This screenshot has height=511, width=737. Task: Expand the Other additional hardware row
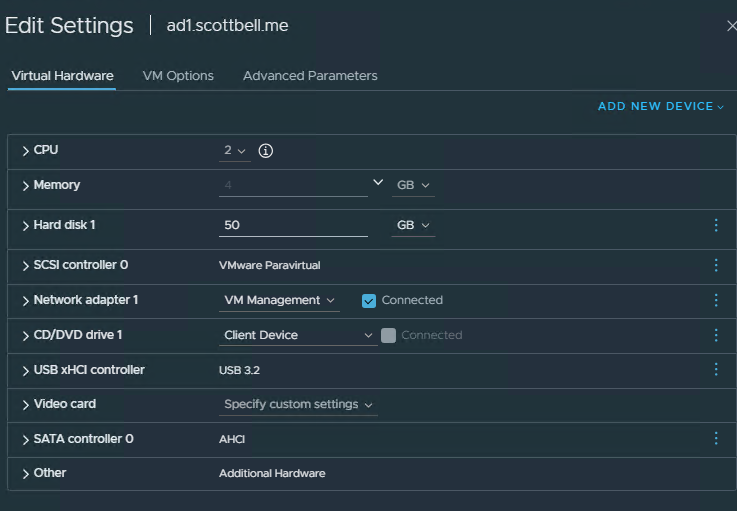(x=26, y=473)
